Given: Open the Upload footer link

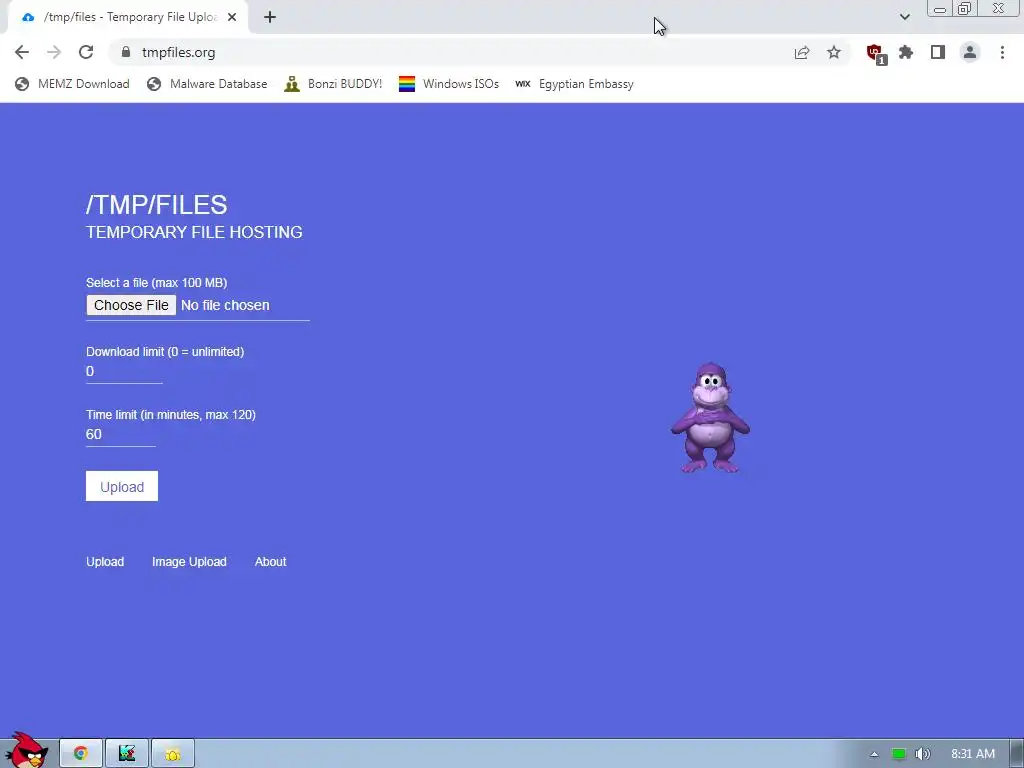Looking at the screenshot, I should 105,562.
